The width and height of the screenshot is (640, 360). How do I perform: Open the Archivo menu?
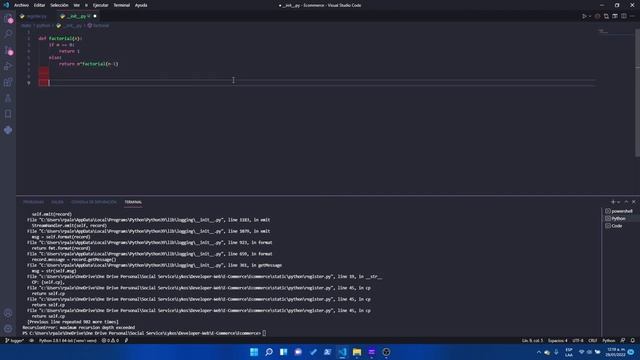point(22,5)
